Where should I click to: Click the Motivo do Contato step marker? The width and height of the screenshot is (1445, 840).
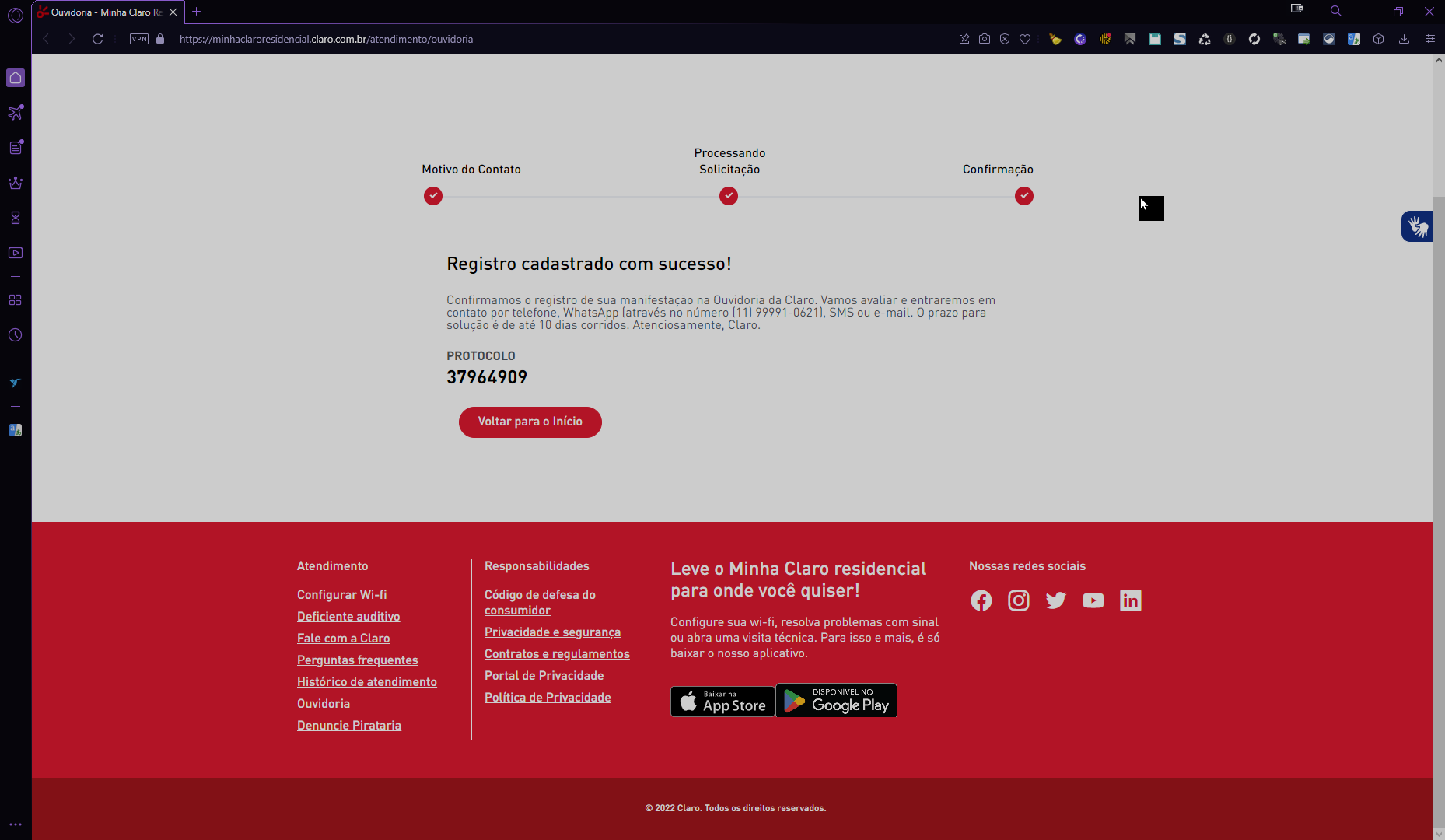pos(433,196)
